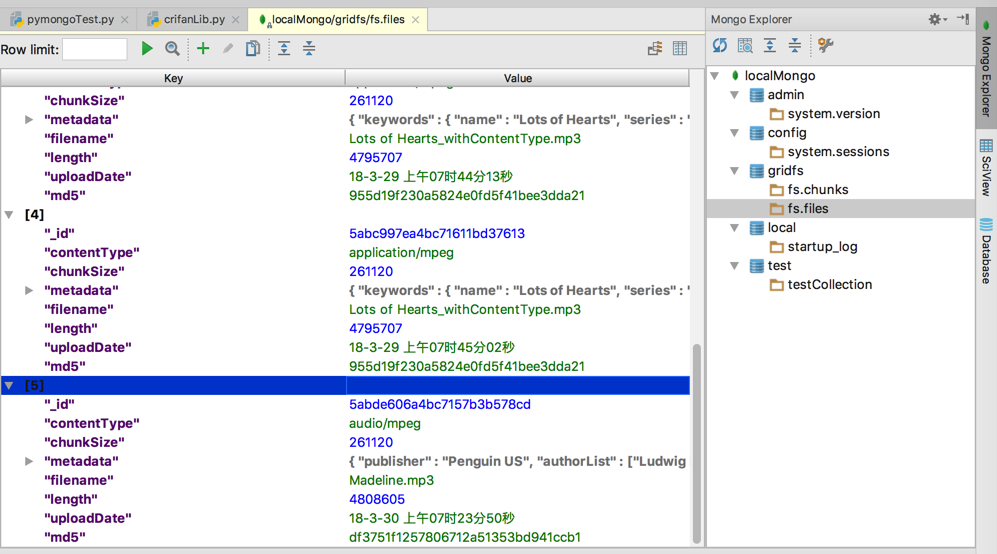The image size is (997, 554).
Task: Open the Database side panel
Action: [x=986, y=251]
